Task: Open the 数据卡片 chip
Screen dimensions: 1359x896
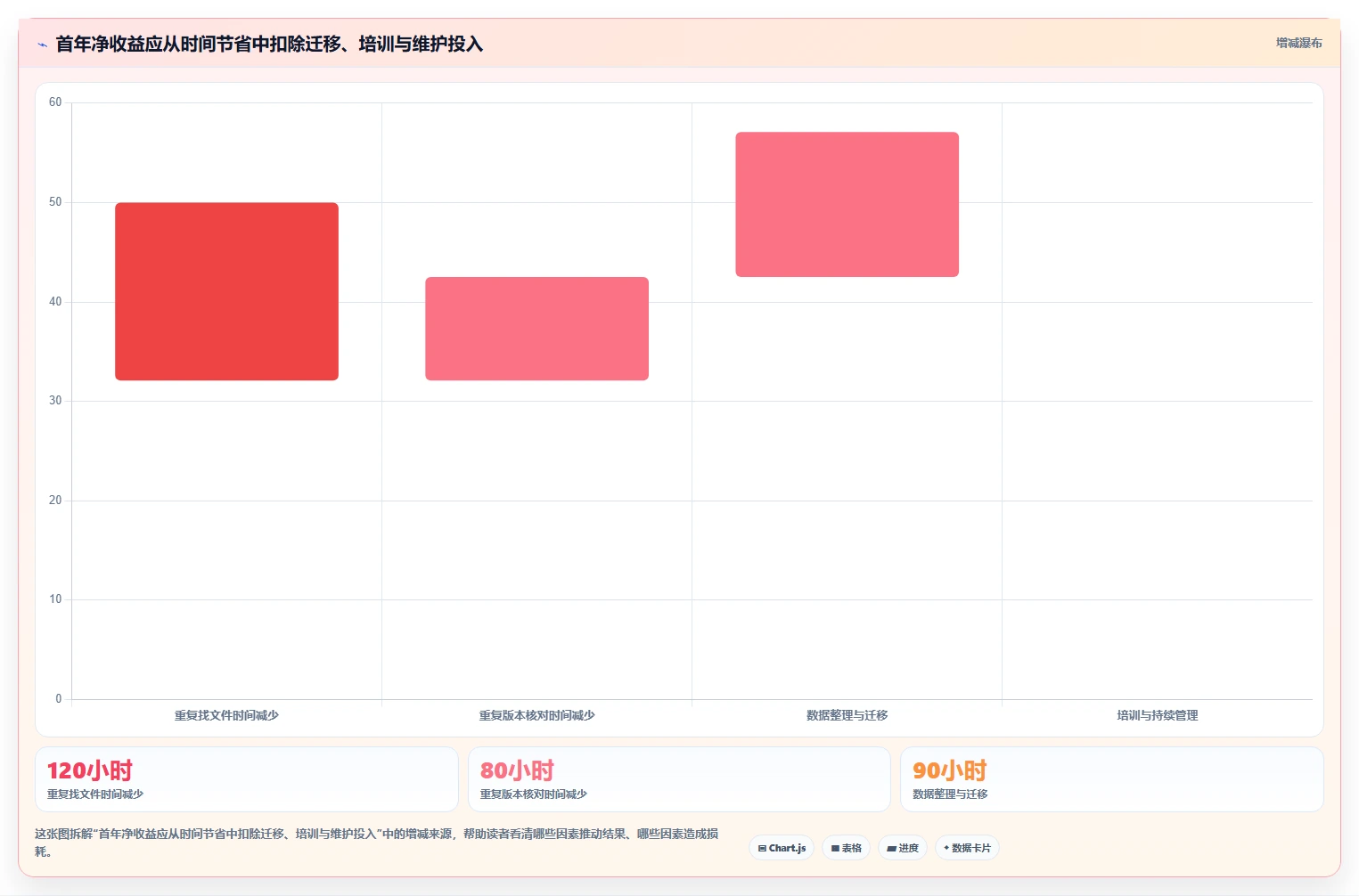Action: tap(968, 848)
